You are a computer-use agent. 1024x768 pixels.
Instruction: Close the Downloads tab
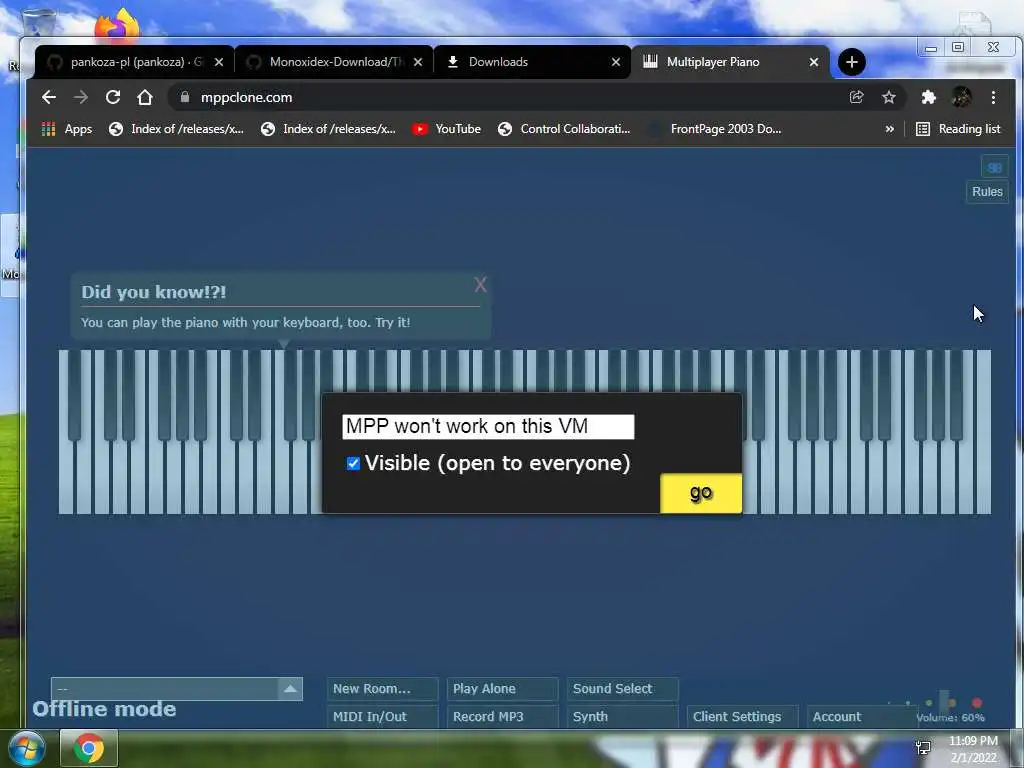[615, 62]
